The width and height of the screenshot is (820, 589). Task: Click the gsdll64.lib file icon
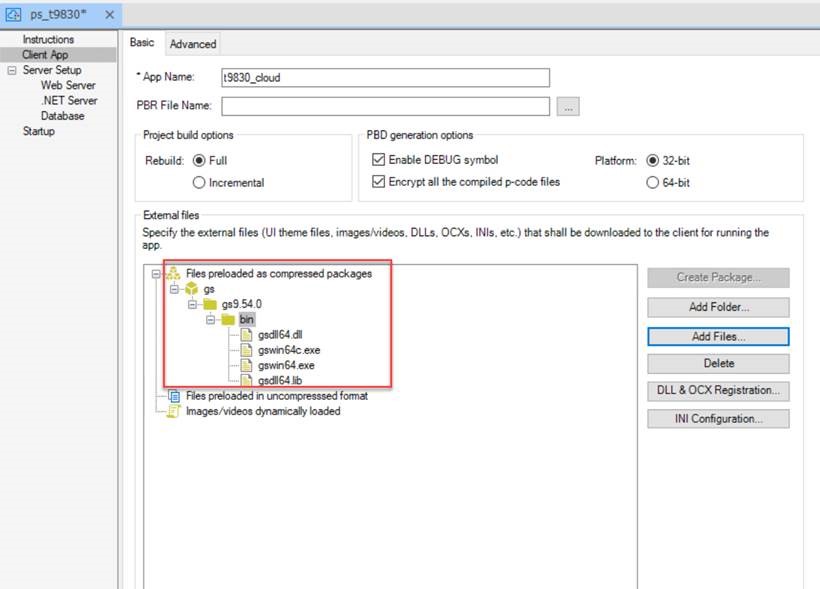coord(247,380)
